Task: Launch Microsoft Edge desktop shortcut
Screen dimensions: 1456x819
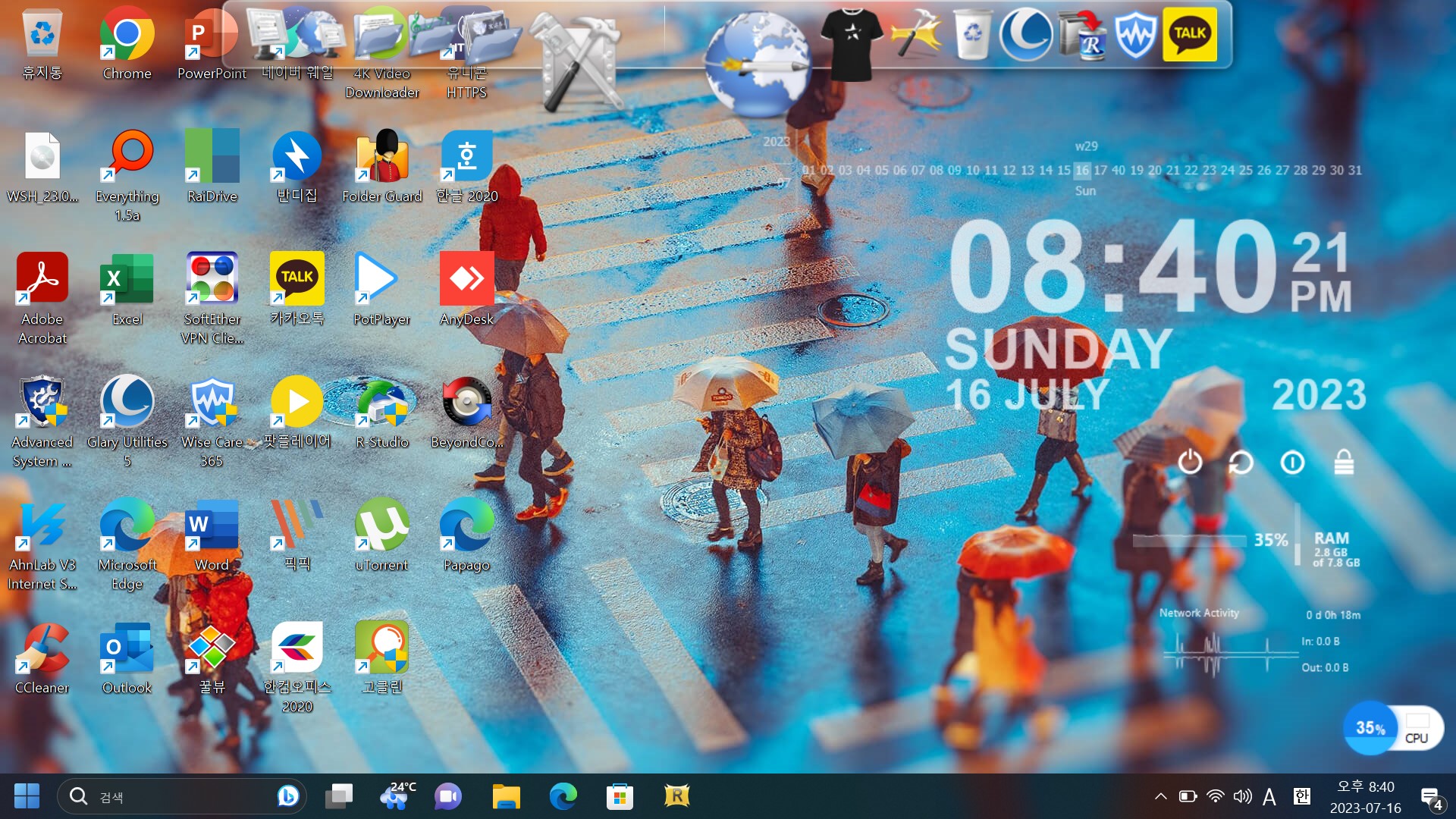Action: click(x=127, y=544)
